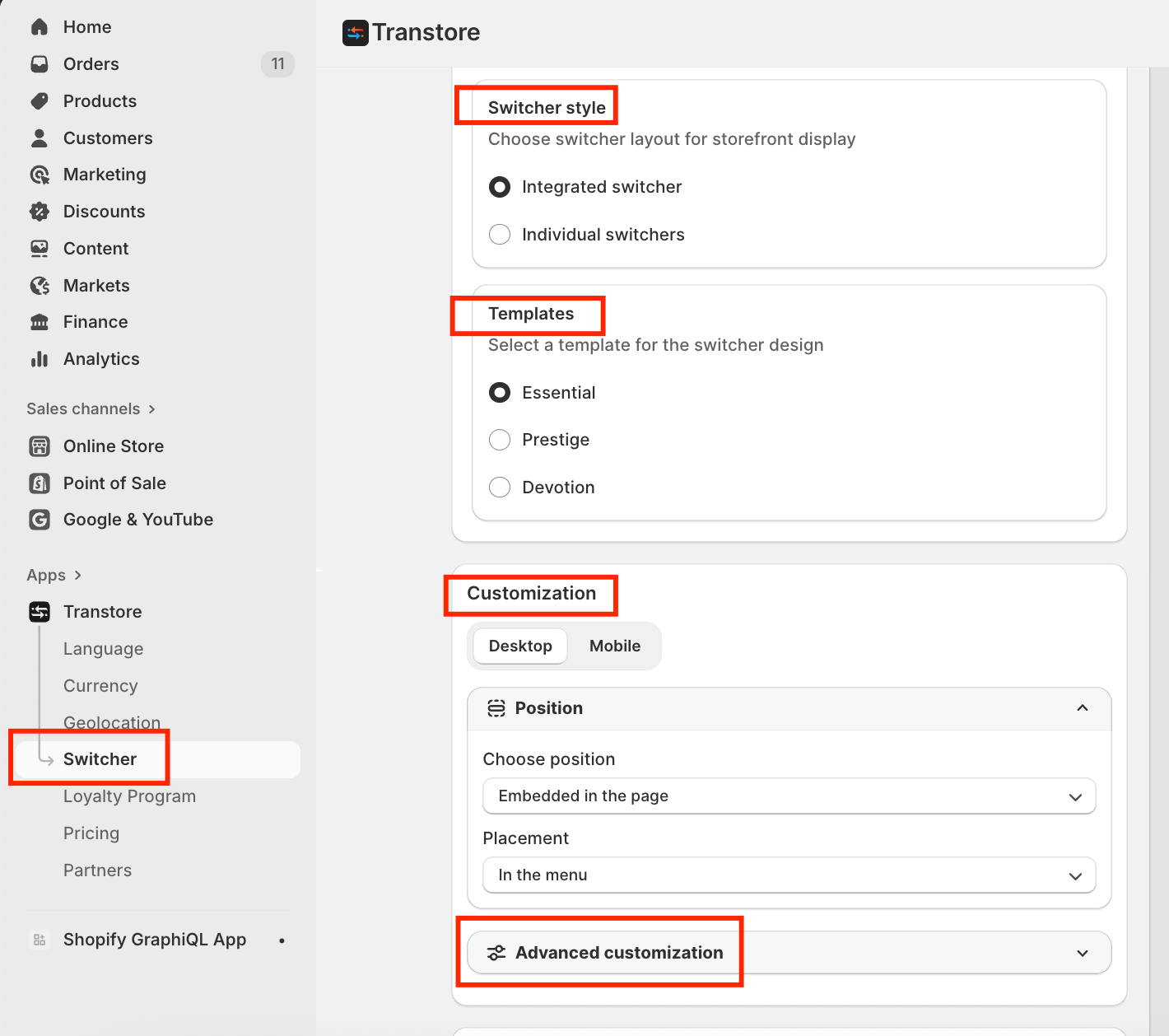Open the Language submenu item
Viewport: 1169px width, 1036px height.
click(x=104, y=649)
